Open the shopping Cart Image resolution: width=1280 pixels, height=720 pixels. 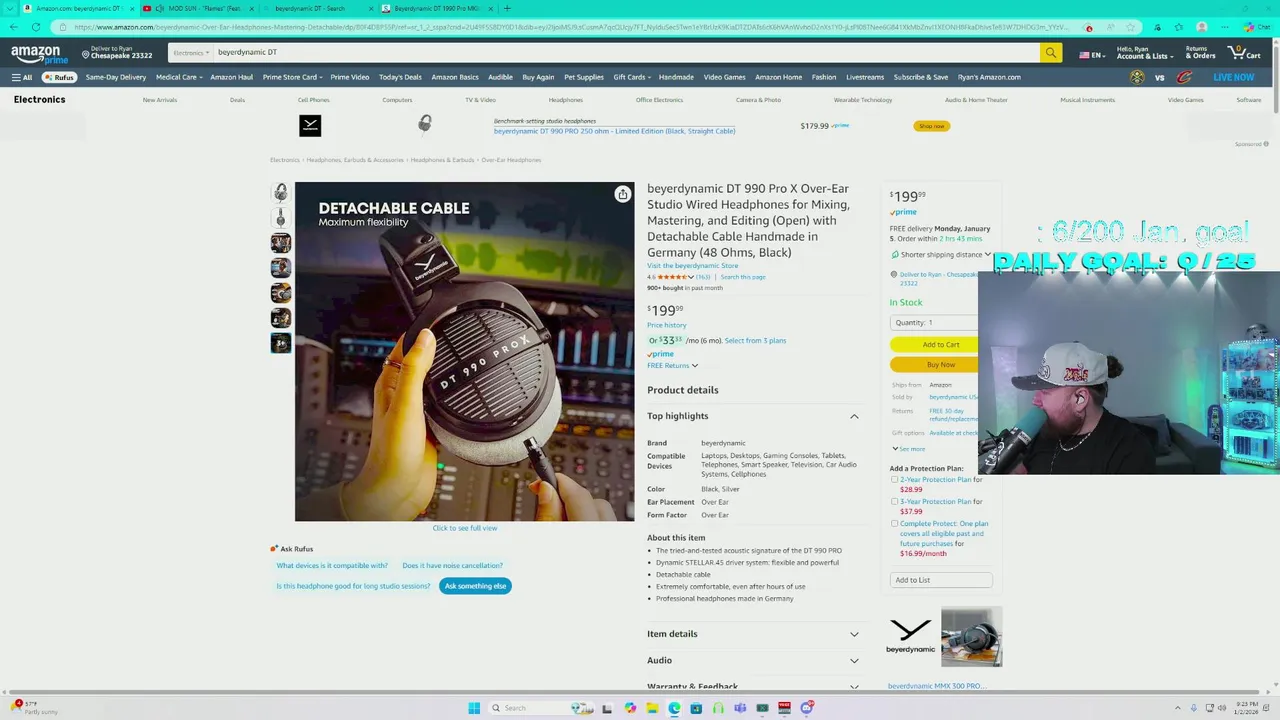click(x=1244, y=52)
